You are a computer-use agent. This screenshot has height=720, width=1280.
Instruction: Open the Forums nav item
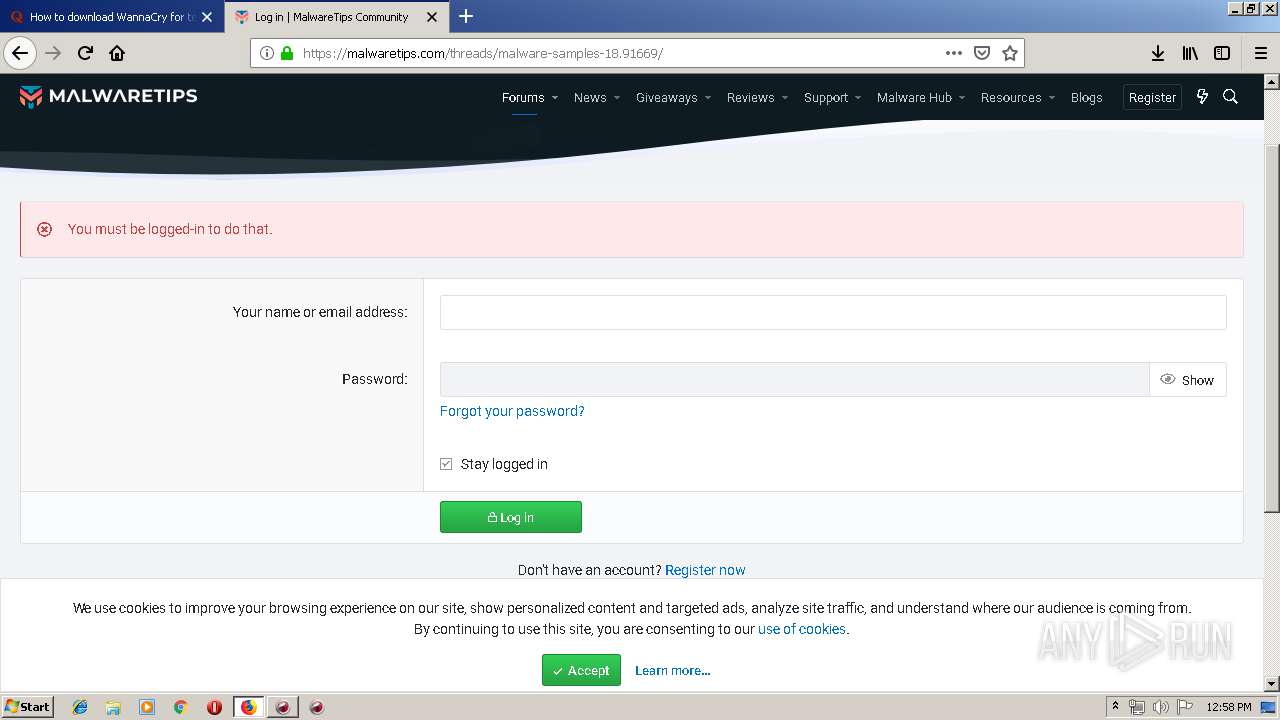tap(523, 97)
